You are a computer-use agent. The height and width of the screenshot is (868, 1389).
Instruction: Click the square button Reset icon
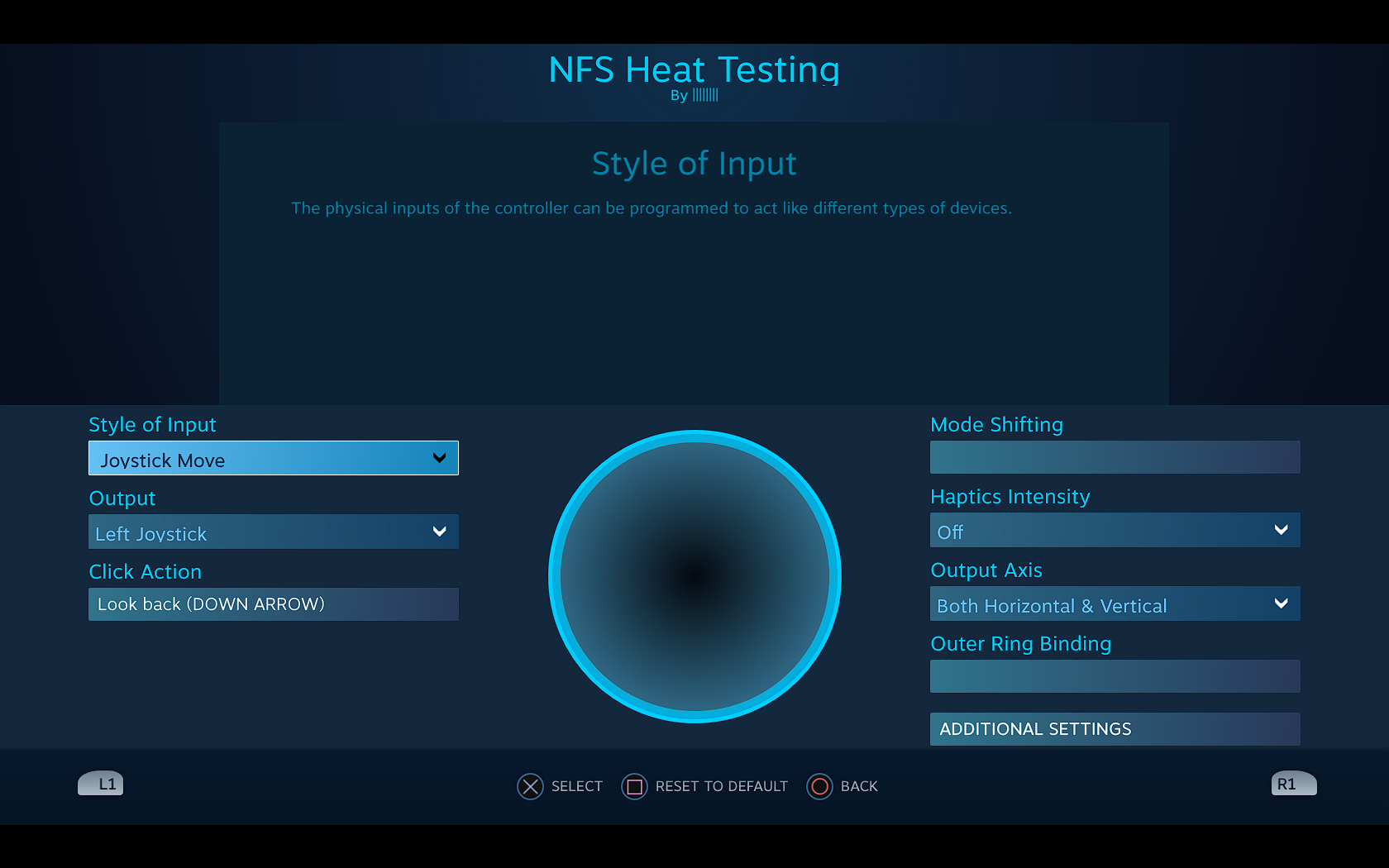[634, 786]
